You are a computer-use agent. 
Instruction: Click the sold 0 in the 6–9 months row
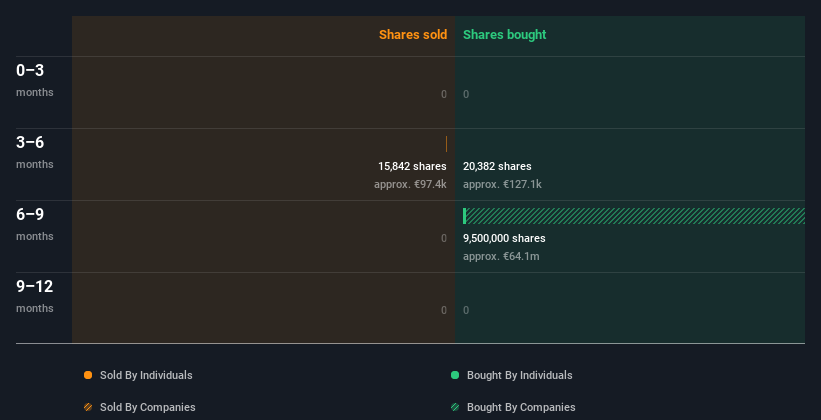coord(444,238)
